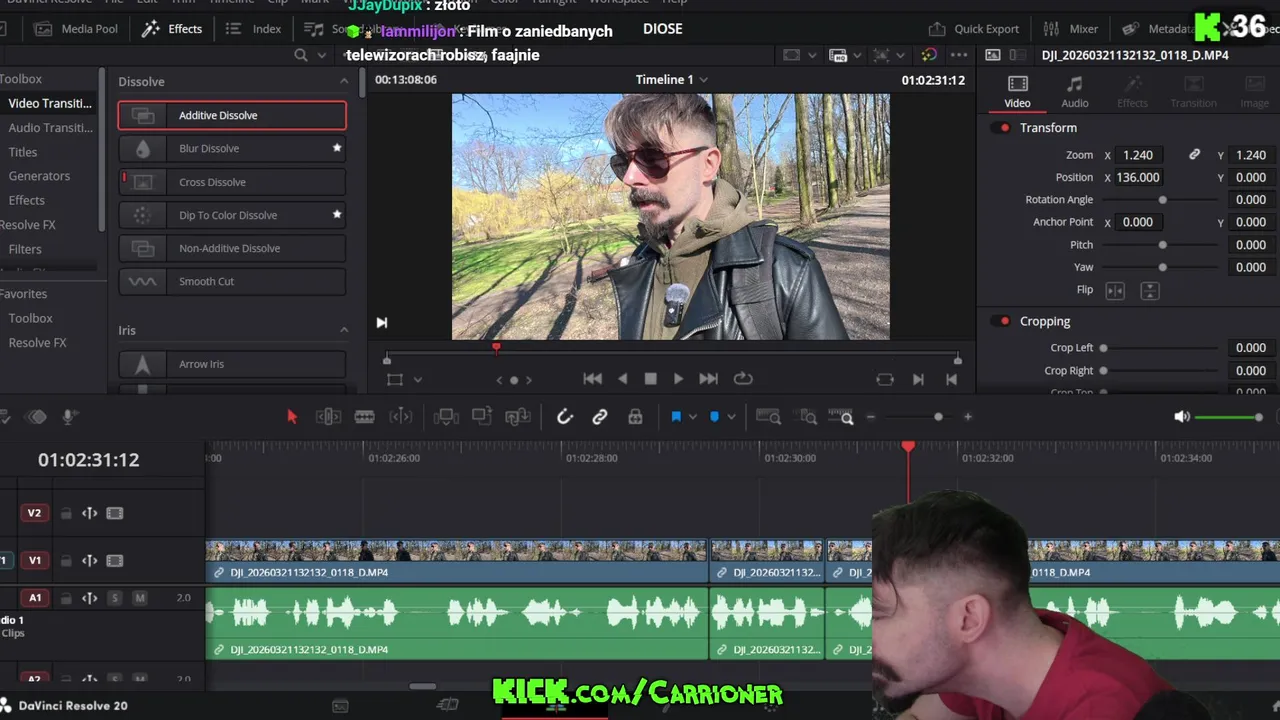The image size is (1280, 720).
Task: Click the Zoom X value field
Action: coord(1138,155)
